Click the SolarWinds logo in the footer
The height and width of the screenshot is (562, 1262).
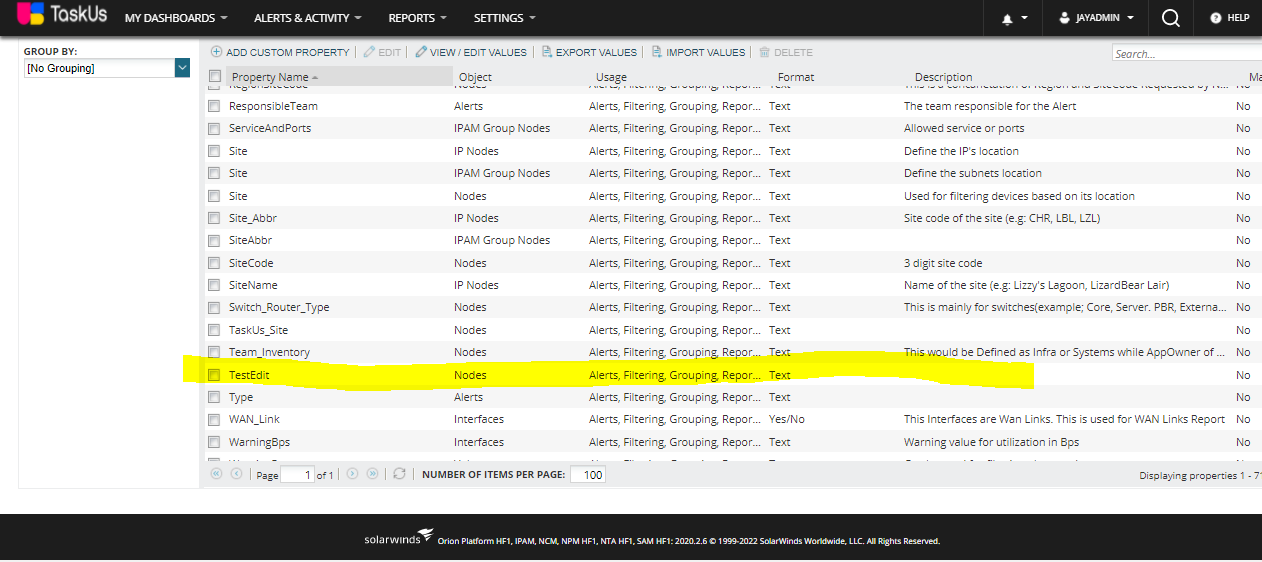pyautogui.click(x=398, y=539)
